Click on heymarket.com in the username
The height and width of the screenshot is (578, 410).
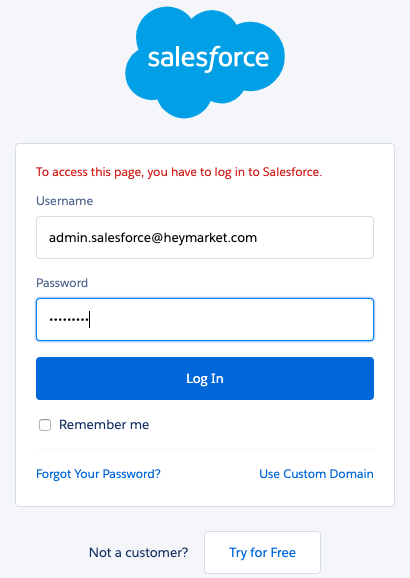pos(210,238)
